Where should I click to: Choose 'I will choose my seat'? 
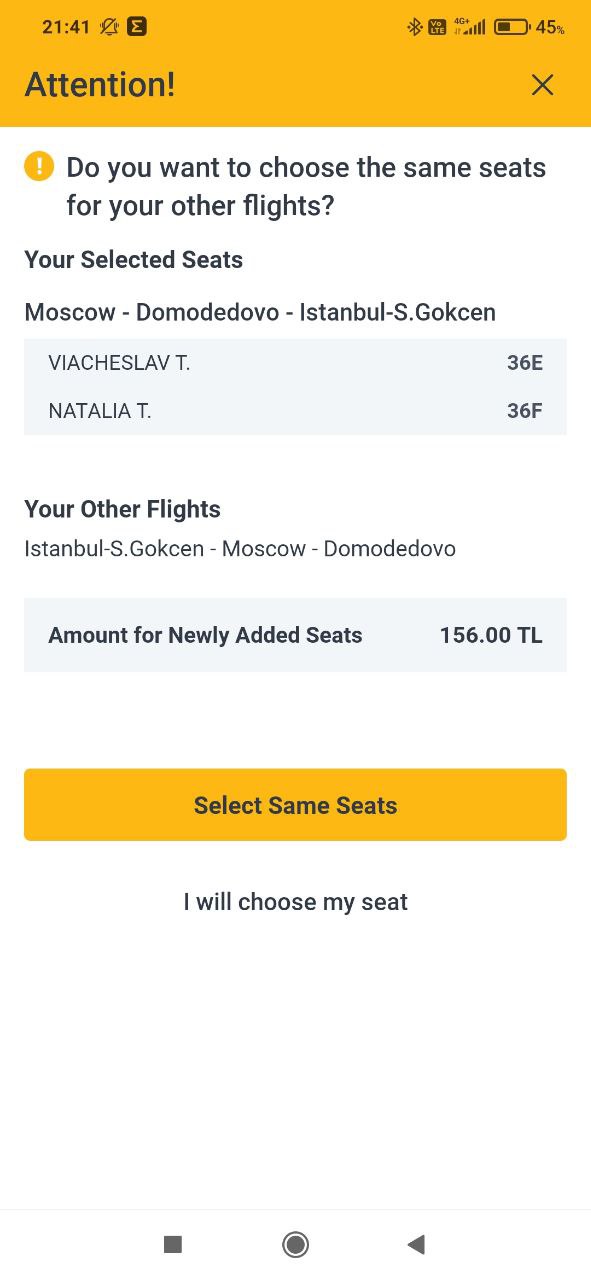click(295, 902)
